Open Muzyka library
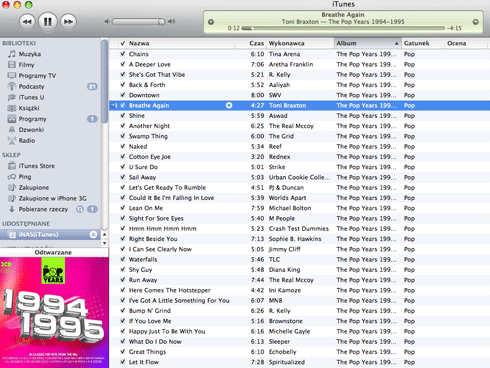This screenshot has height=368, width=490. (x=30, y=54)
